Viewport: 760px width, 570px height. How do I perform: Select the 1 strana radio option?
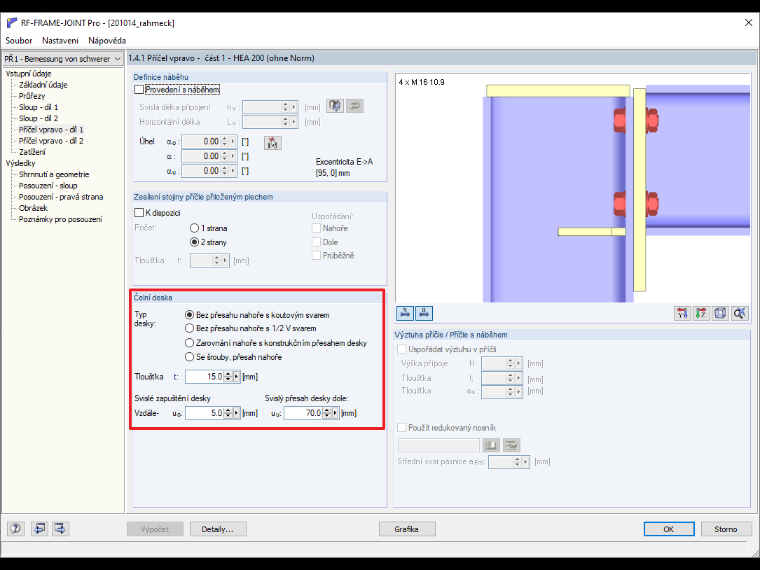click(194, 228)
